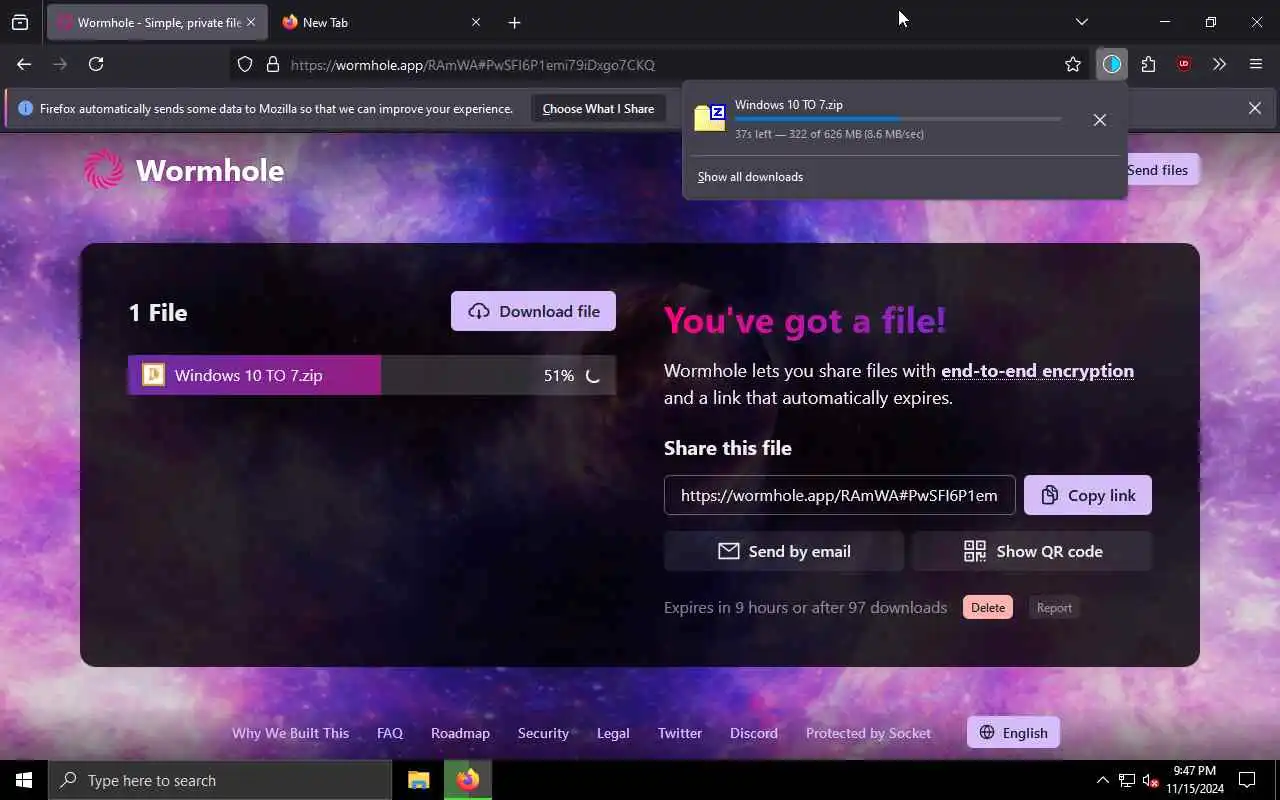Click the Wormhole logo
This screenshot has height=800, width=1280.
point(184,170)
